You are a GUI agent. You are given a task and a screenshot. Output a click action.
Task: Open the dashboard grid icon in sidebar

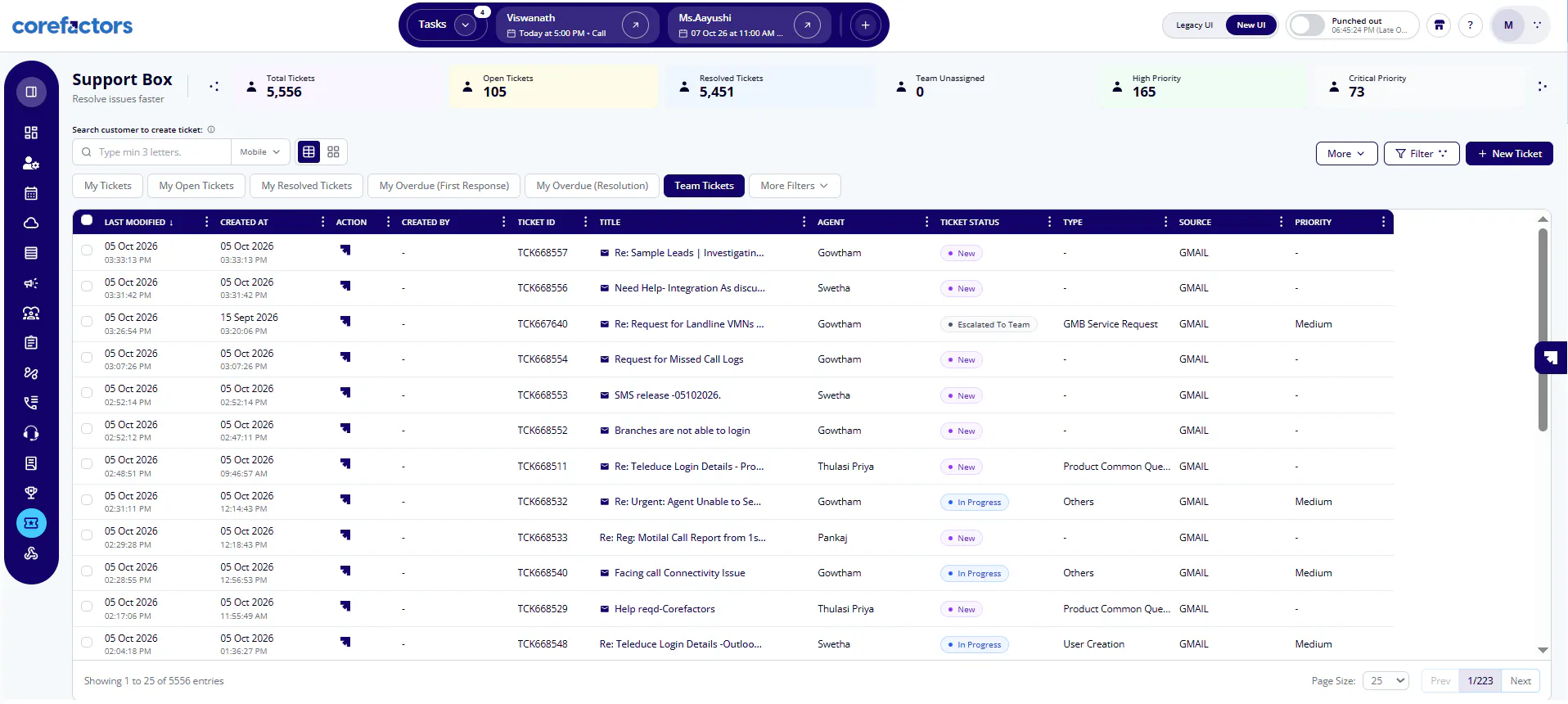click(31, 133)
